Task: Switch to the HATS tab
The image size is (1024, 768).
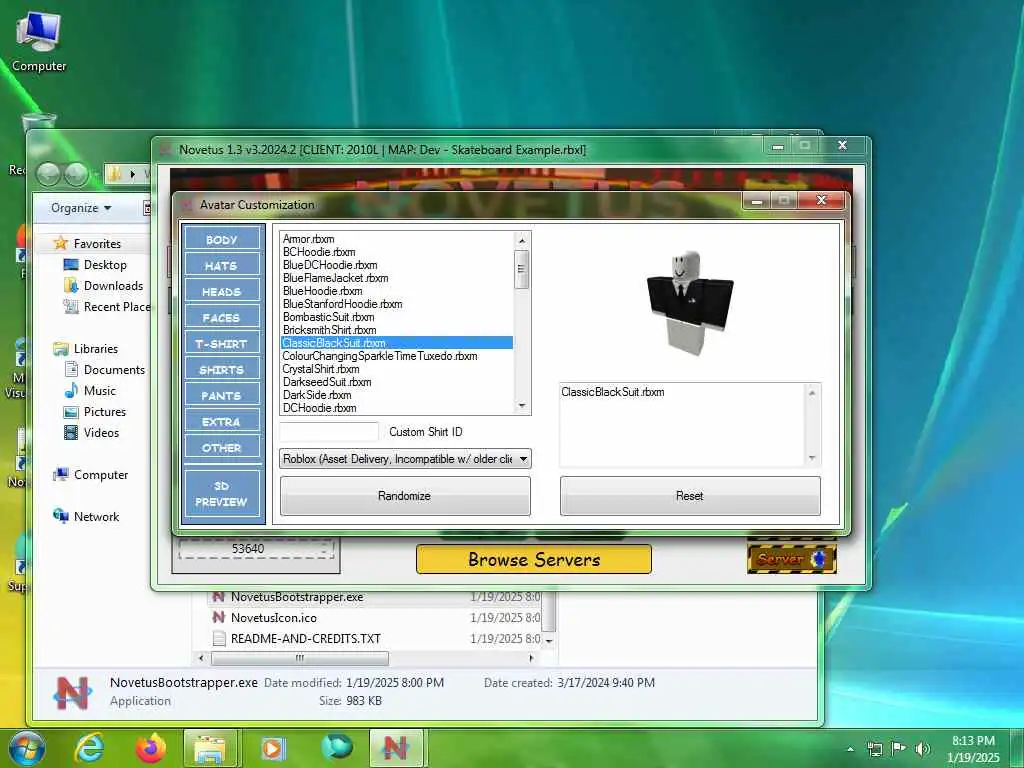Action: [222, 266]
